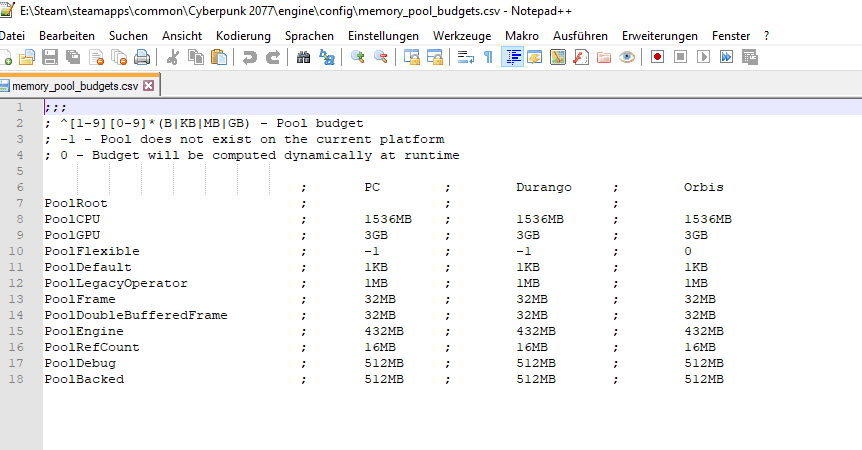Toggle the indent guide display
Image resolution: width=862 pixels, height=450 pixels.
click(x=512, y=57)
